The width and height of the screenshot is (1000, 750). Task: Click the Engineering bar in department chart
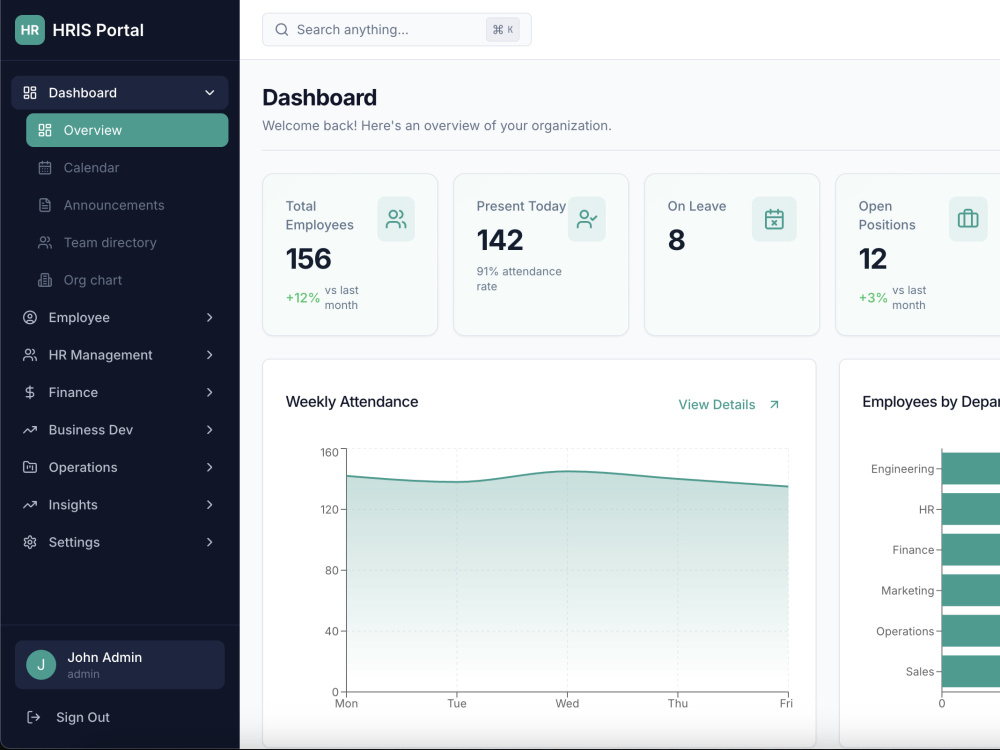point(971,469)
